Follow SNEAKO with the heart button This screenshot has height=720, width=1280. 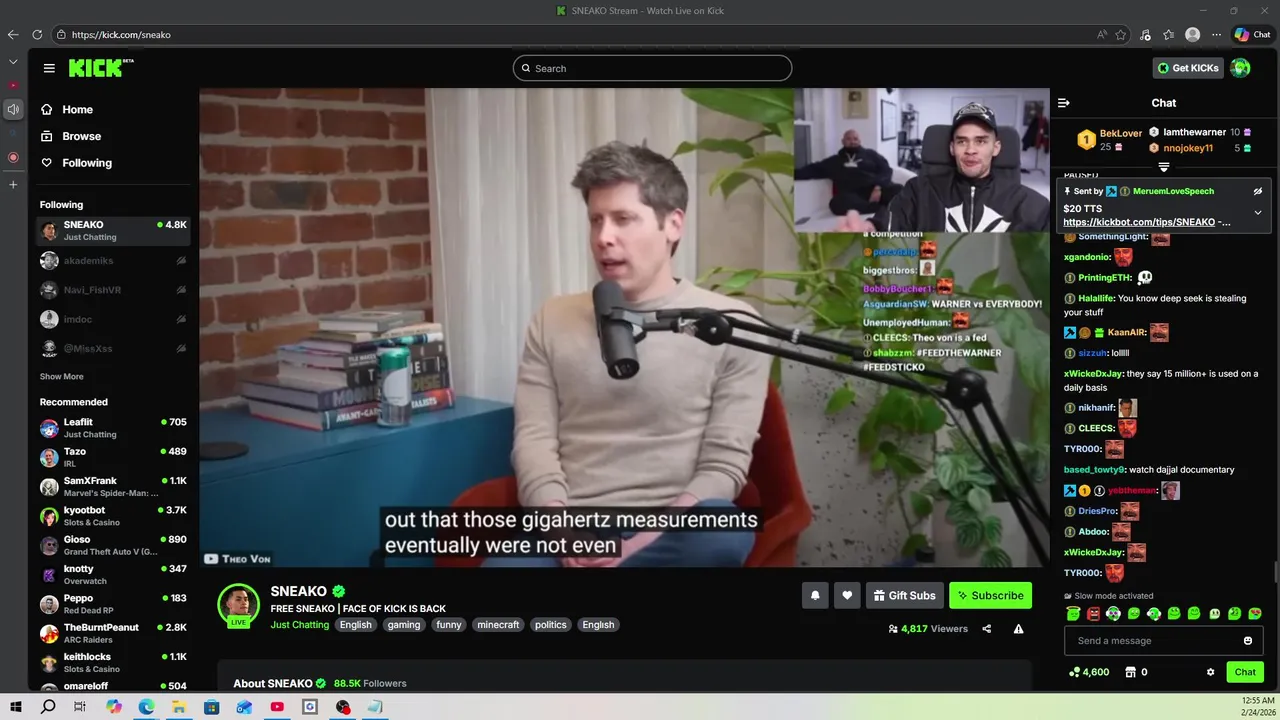coord(847,595)
